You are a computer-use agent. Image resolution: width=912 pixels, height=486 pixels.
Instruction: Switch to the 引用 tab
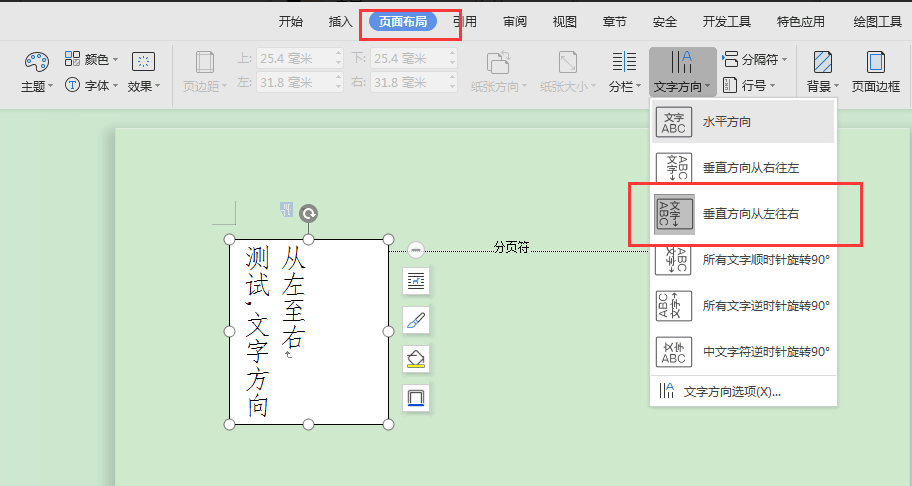tap(465, 22)
